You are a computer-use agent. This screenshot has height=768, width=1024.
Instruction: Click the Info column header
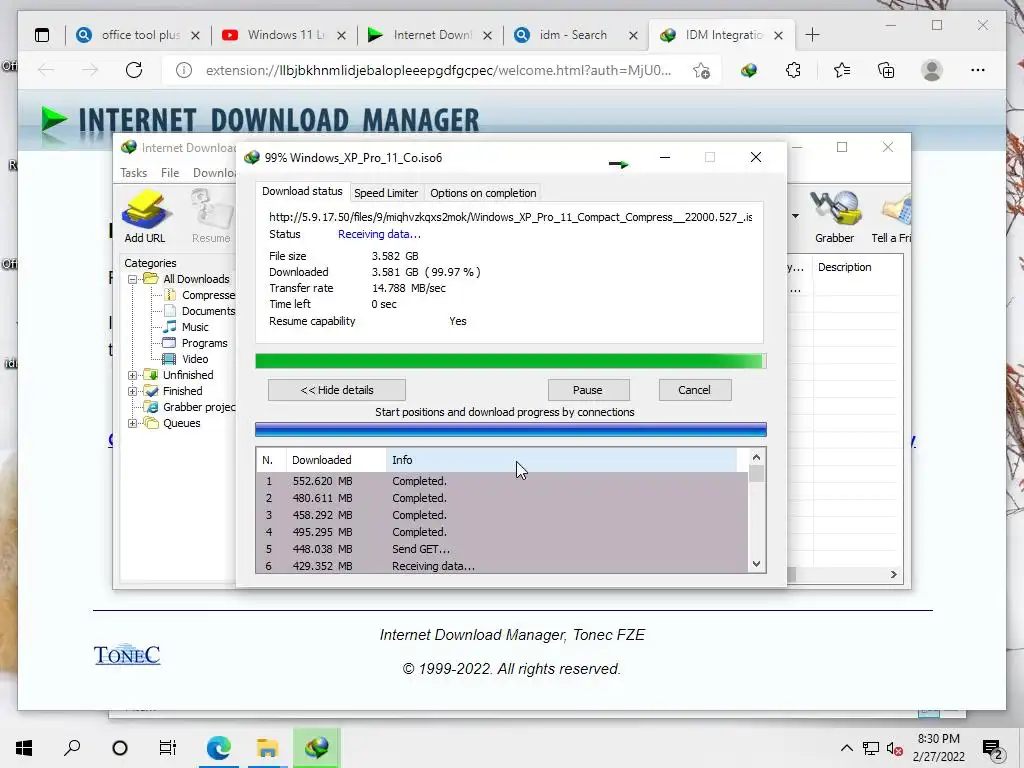562,460
